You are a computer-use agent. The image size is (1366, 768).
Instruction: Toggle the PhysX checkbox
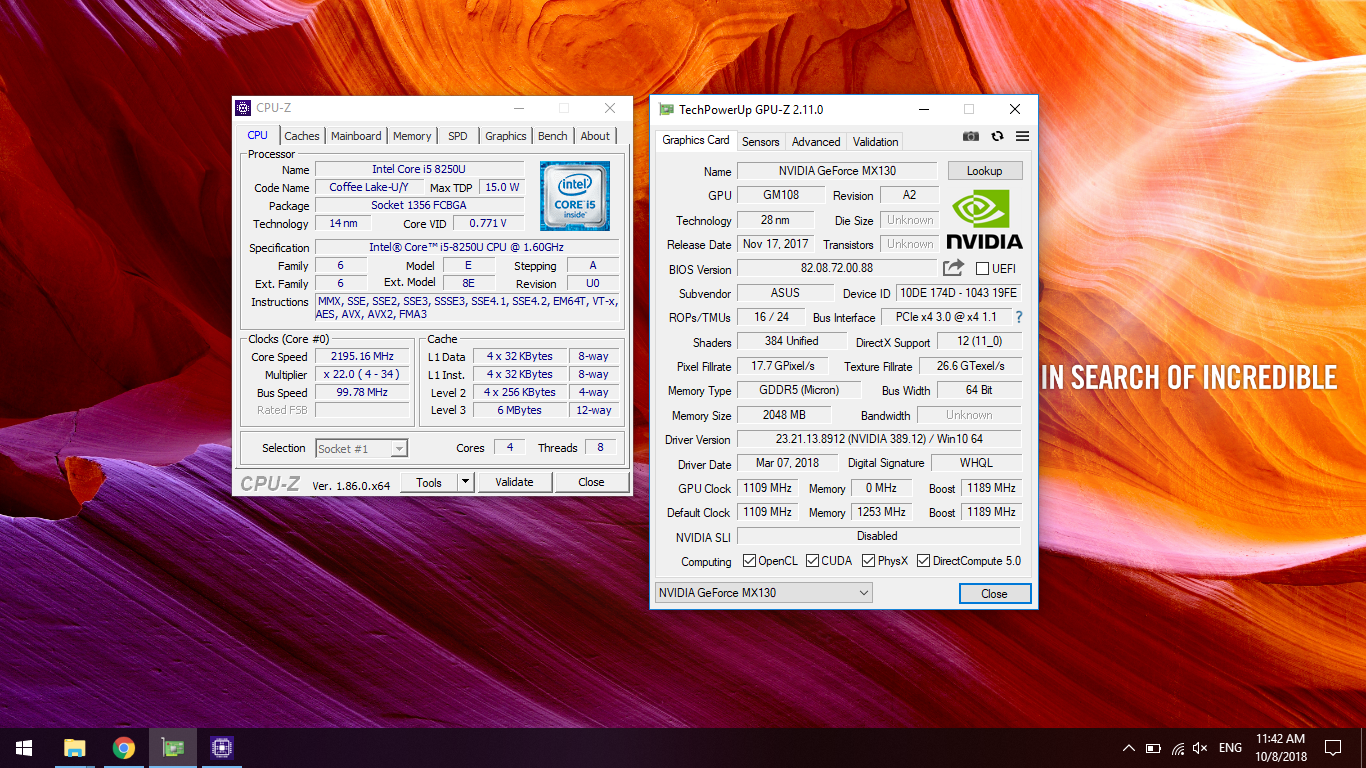click(x=868, y=561)
